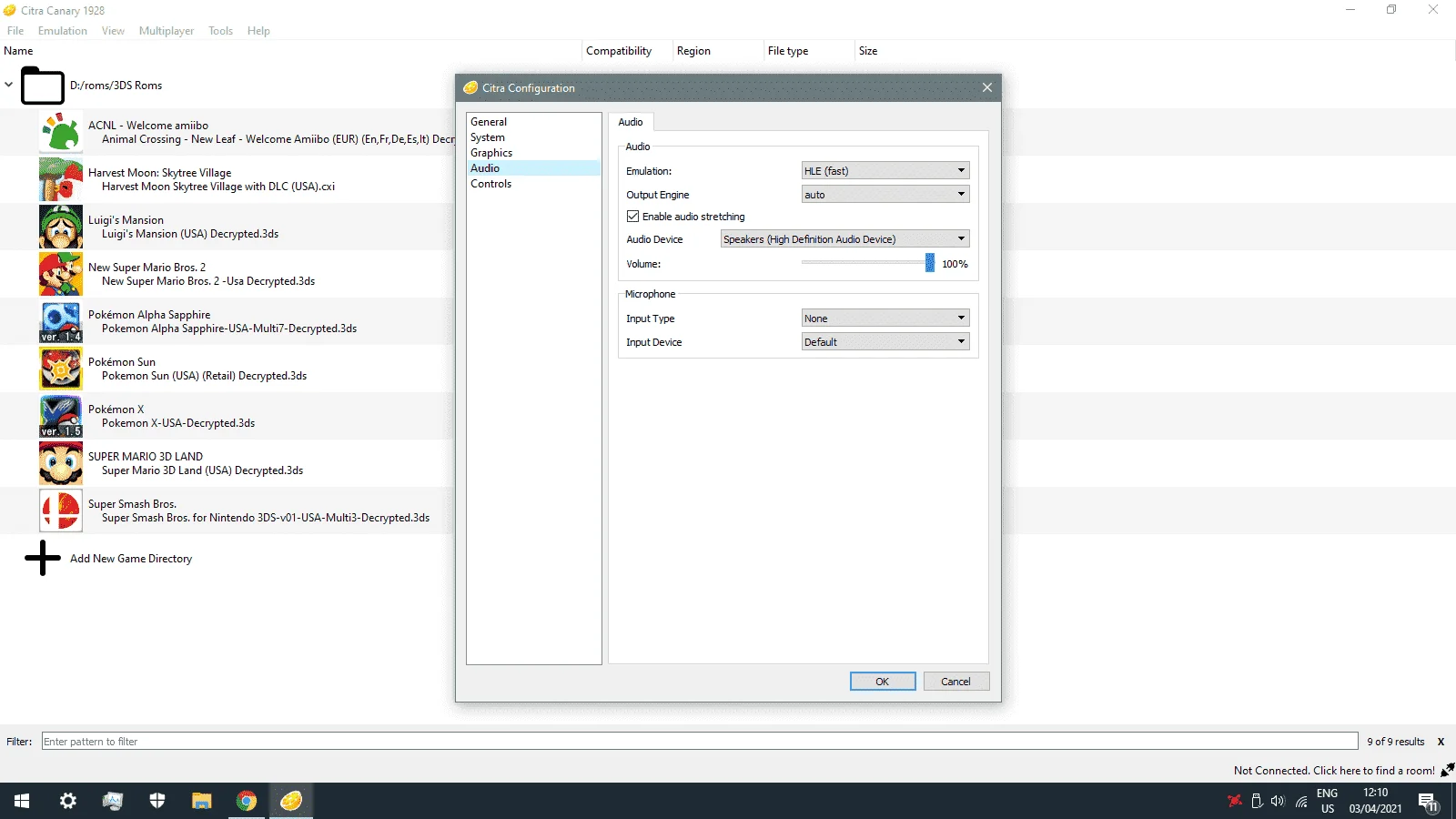Screen dimensions: 1456x819
Task: Select the Audio tab in configuration
Action: point(631,122)
